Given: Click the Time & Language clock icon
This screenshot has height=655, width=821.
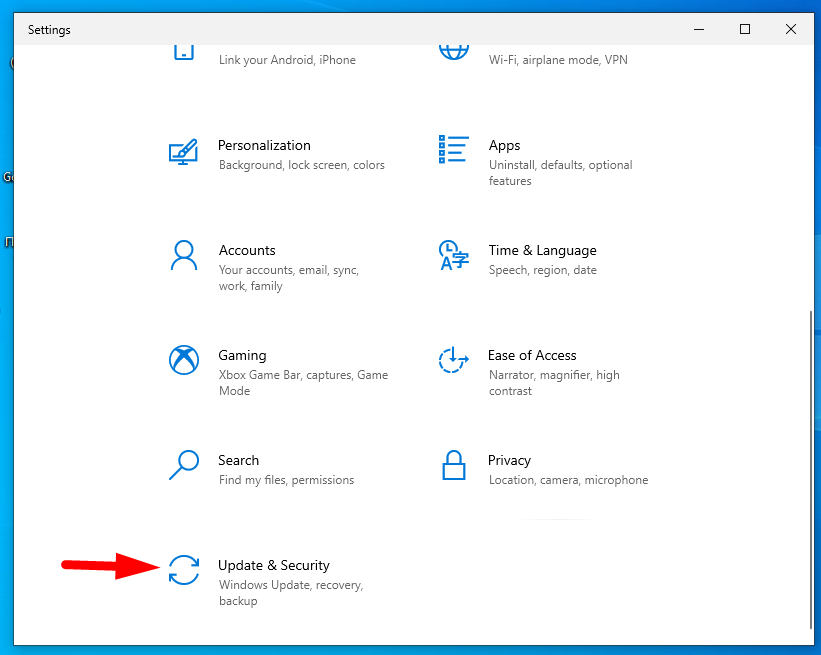Looking at the screenshot, I should pos(453,255).
